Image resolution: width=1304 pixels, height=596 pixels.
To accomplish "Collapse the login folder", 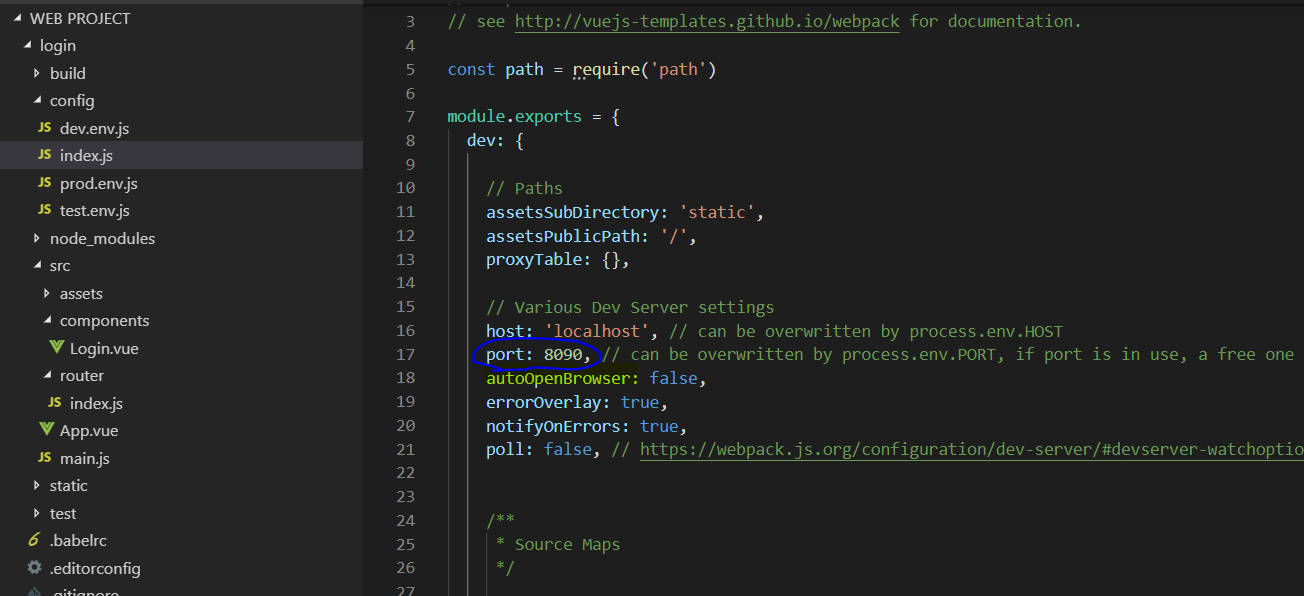I will coord(27,46).
